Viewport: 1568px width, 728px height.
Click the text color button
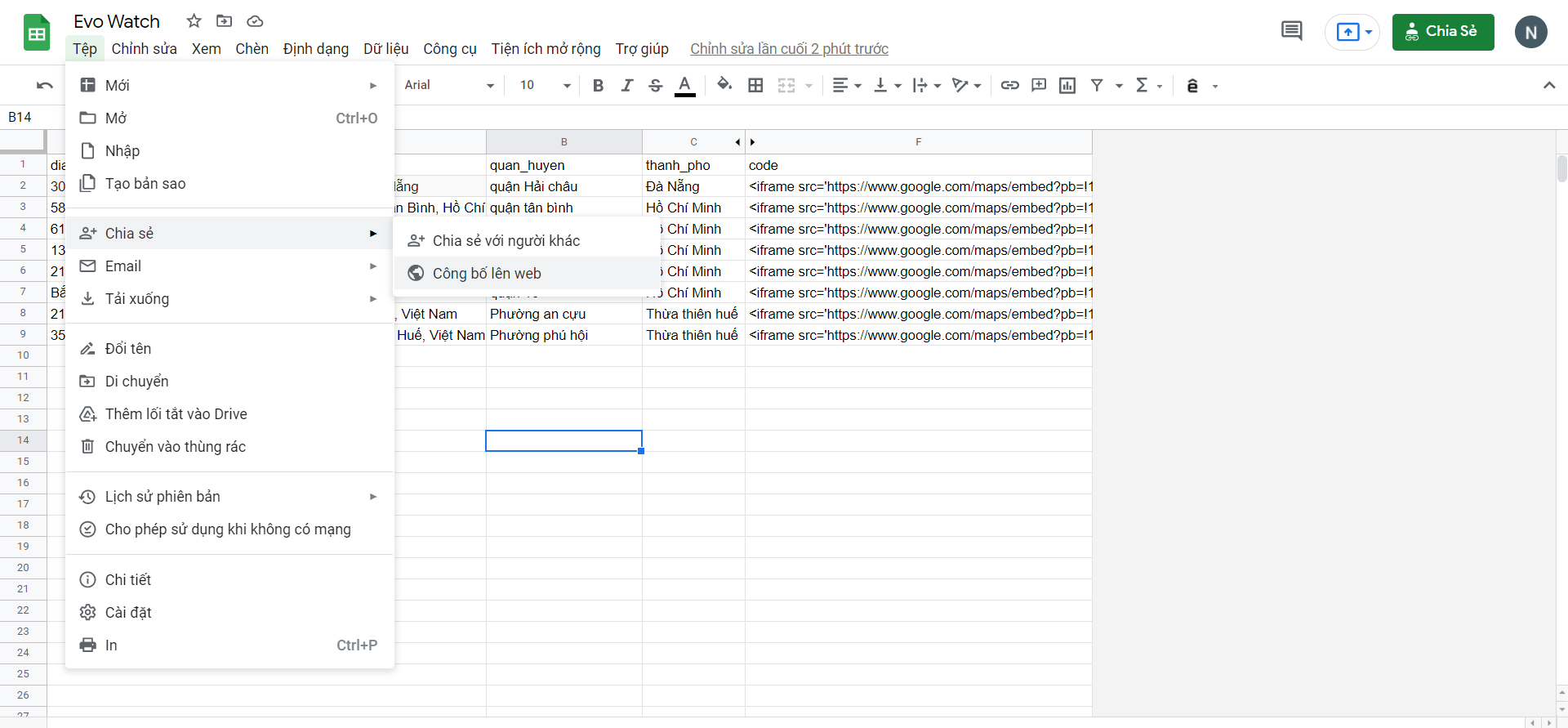pos(684,86)
